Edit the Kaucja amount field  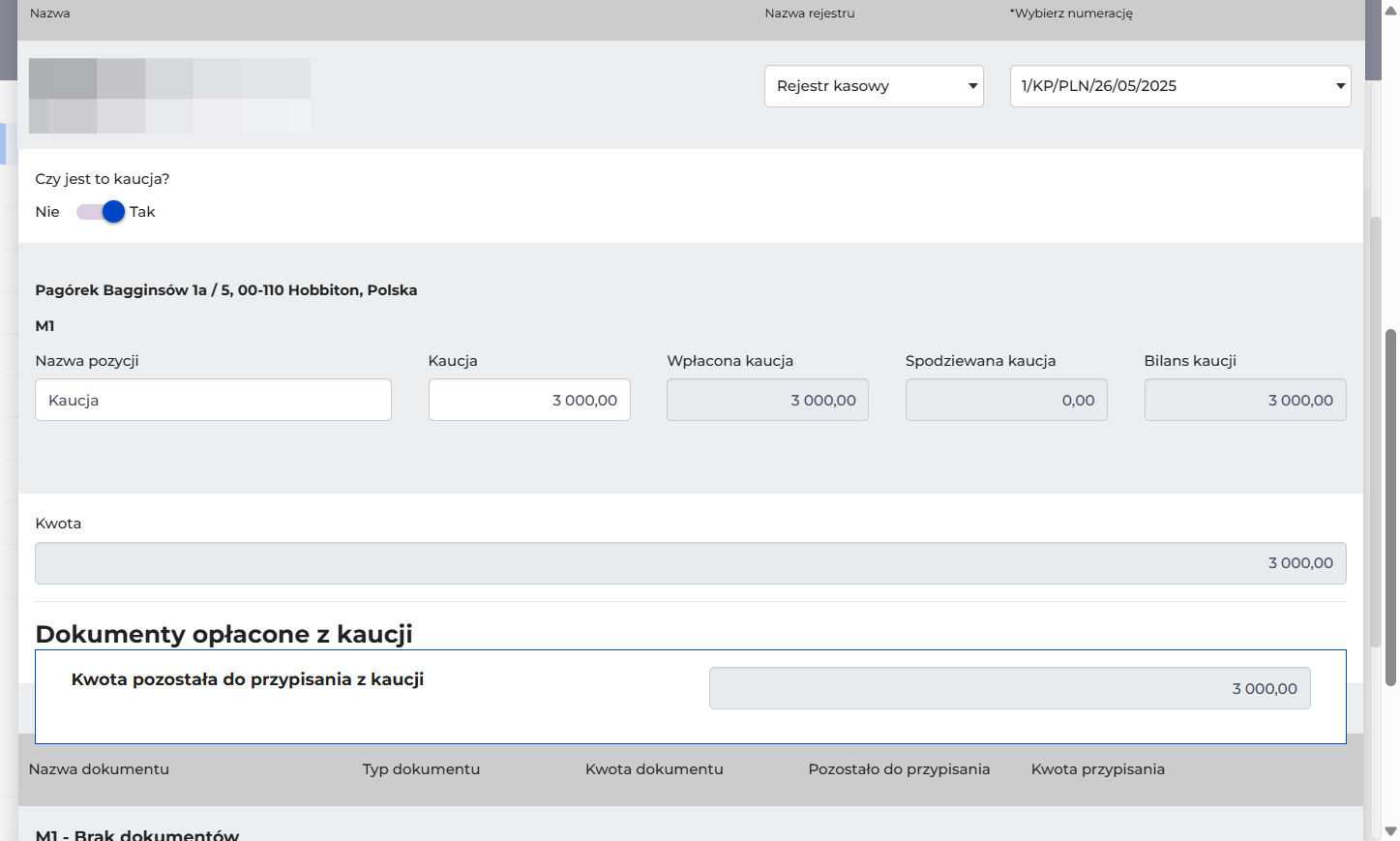click(x=529, y=400)
